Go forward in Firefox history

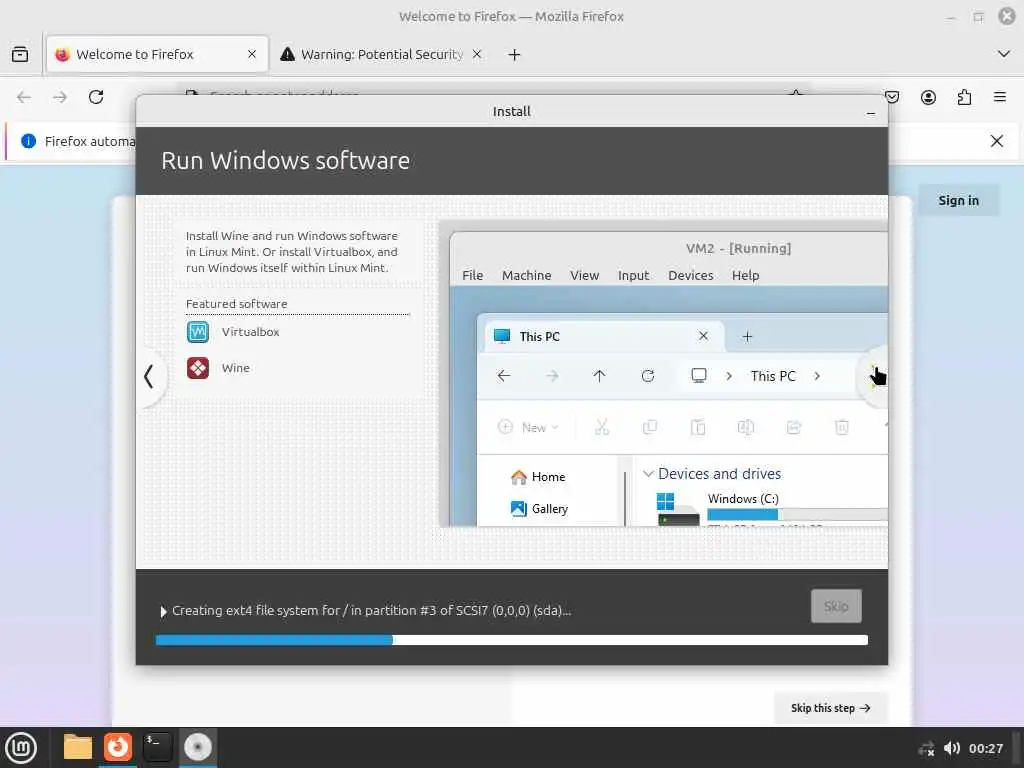[x=60, y=97]
